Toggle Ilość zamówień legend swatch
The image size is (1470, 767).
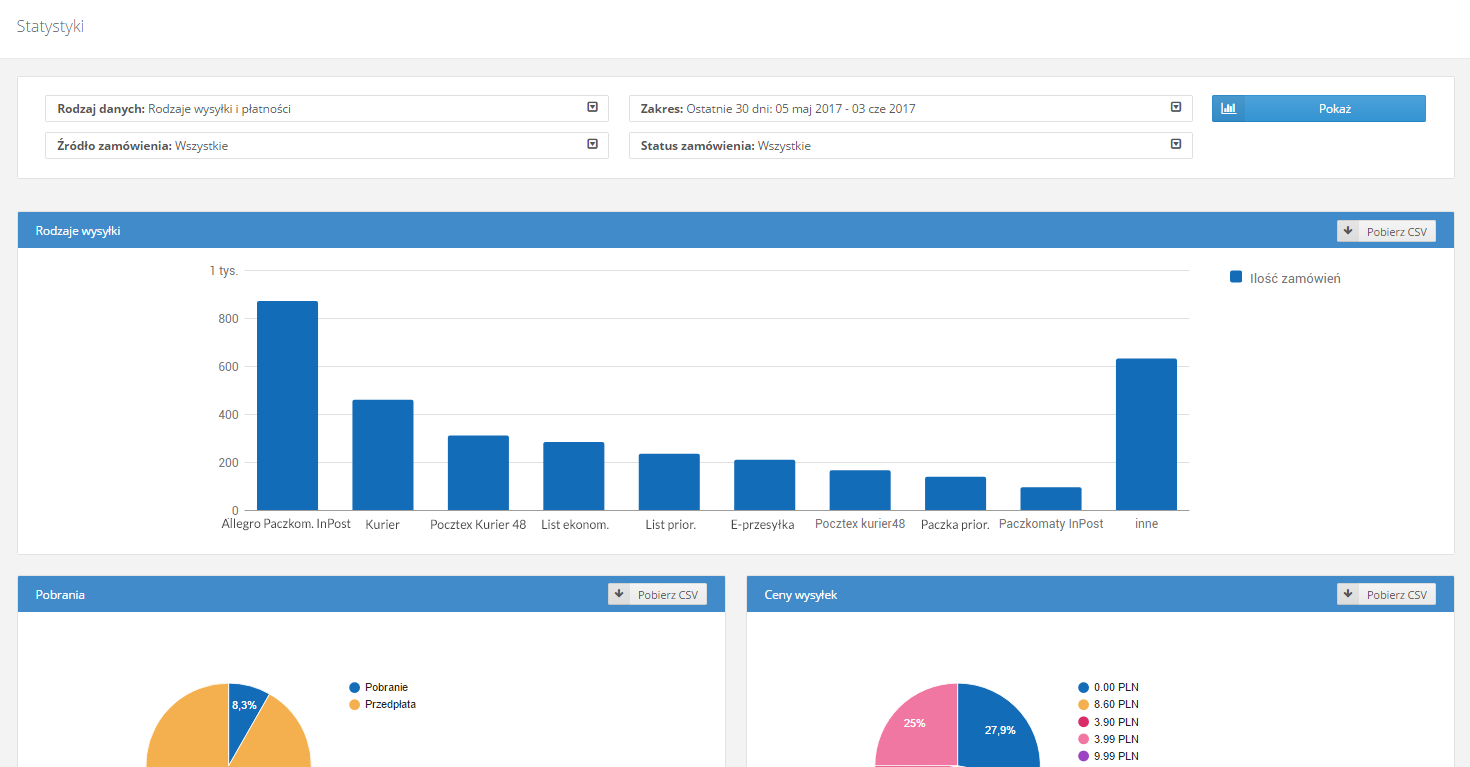1236,277
